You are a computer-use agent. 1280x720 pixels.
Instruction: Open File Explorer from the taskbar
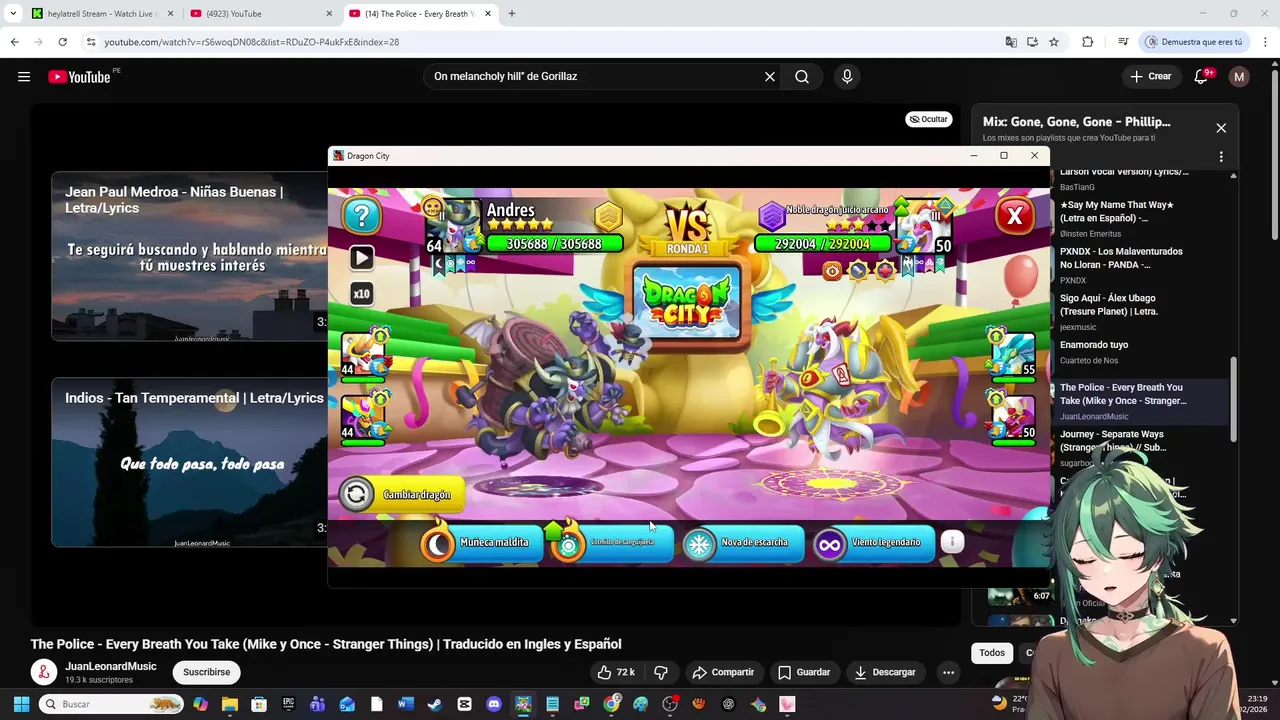point(229,704)
